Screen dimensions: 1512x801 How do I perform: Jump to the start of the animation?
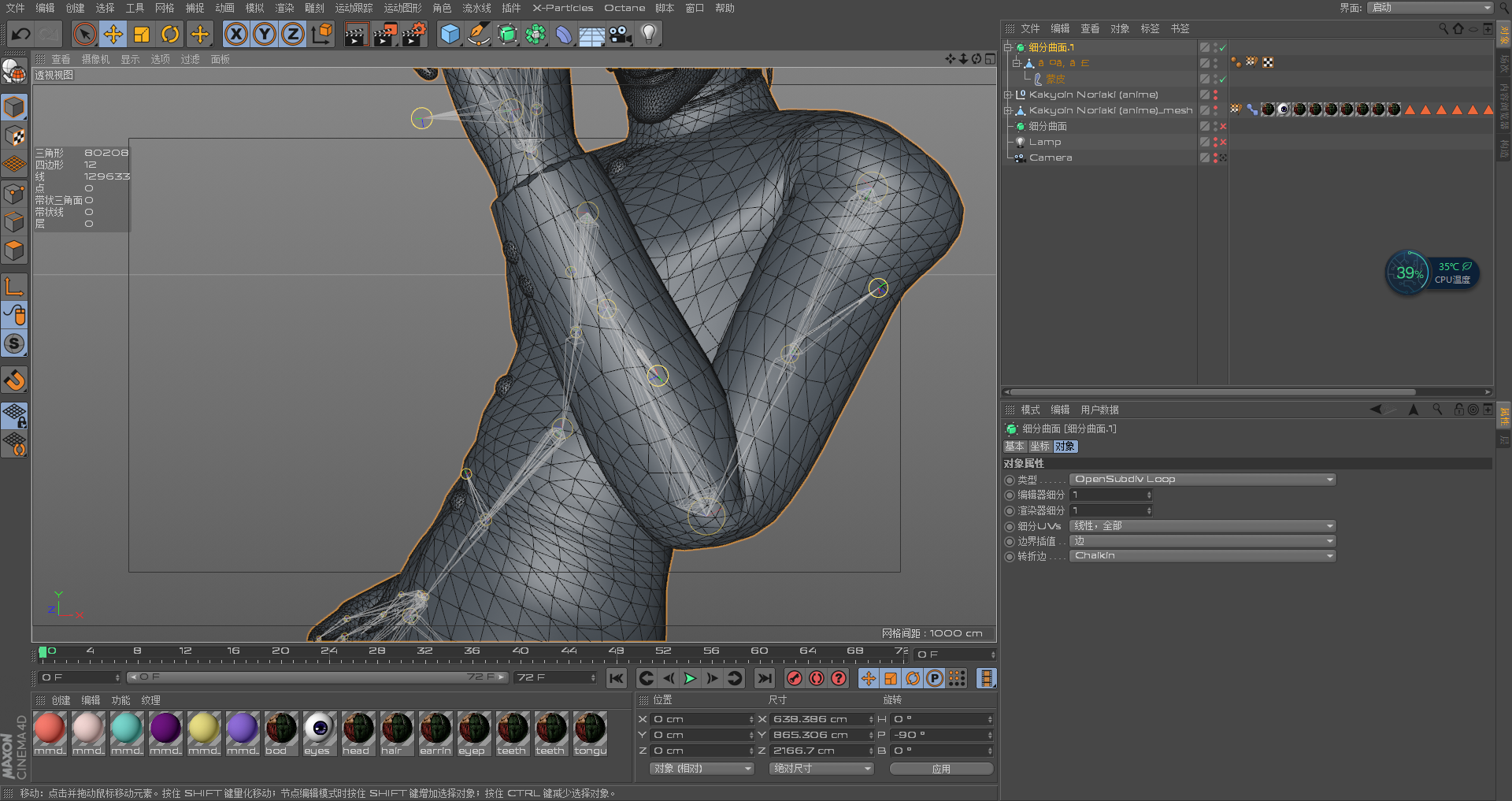tap(617, 678)
